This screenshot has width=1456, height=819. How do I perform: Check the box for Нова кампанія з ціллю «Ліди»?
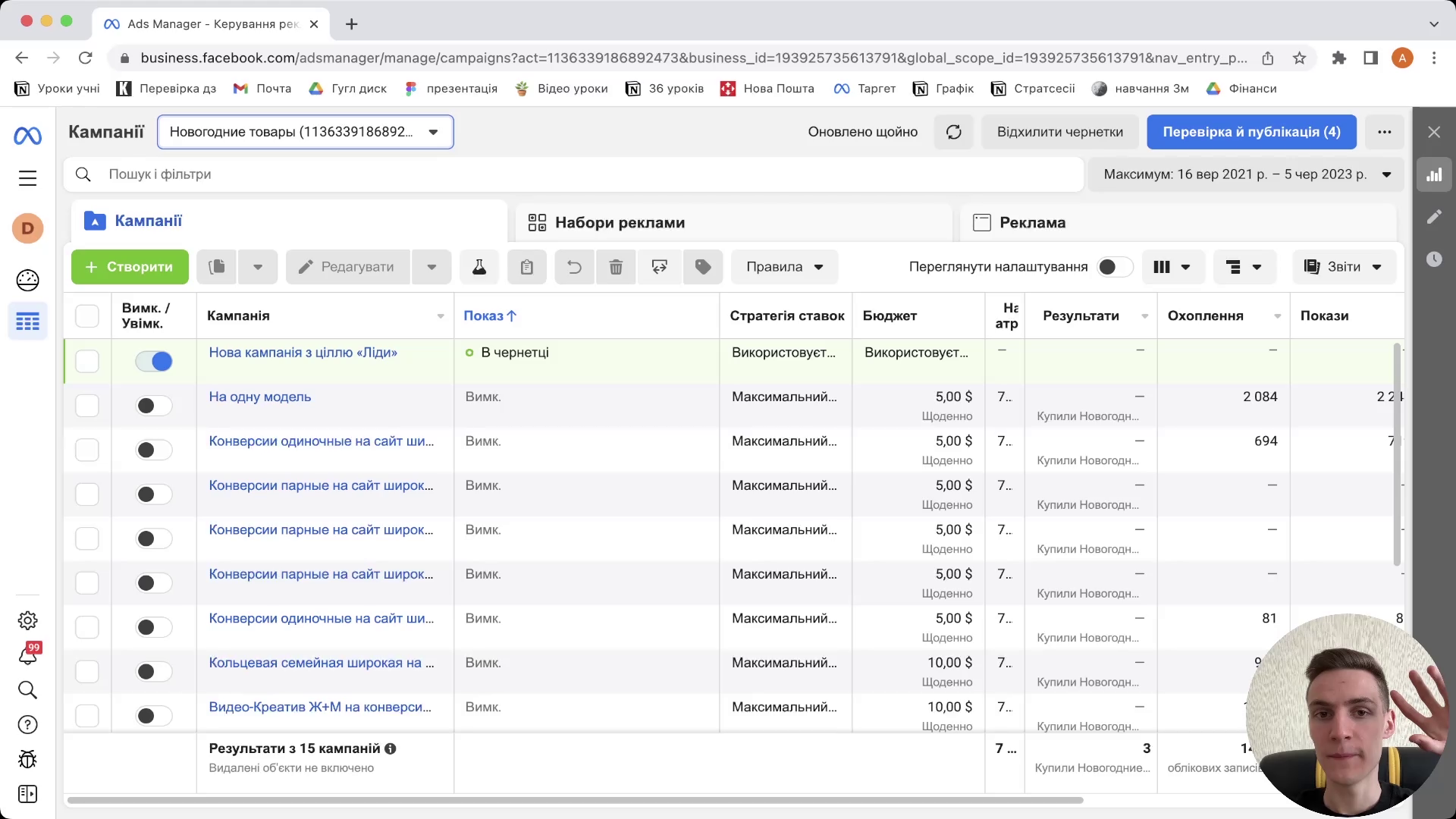pyautogui.click(x=87, y=362)
